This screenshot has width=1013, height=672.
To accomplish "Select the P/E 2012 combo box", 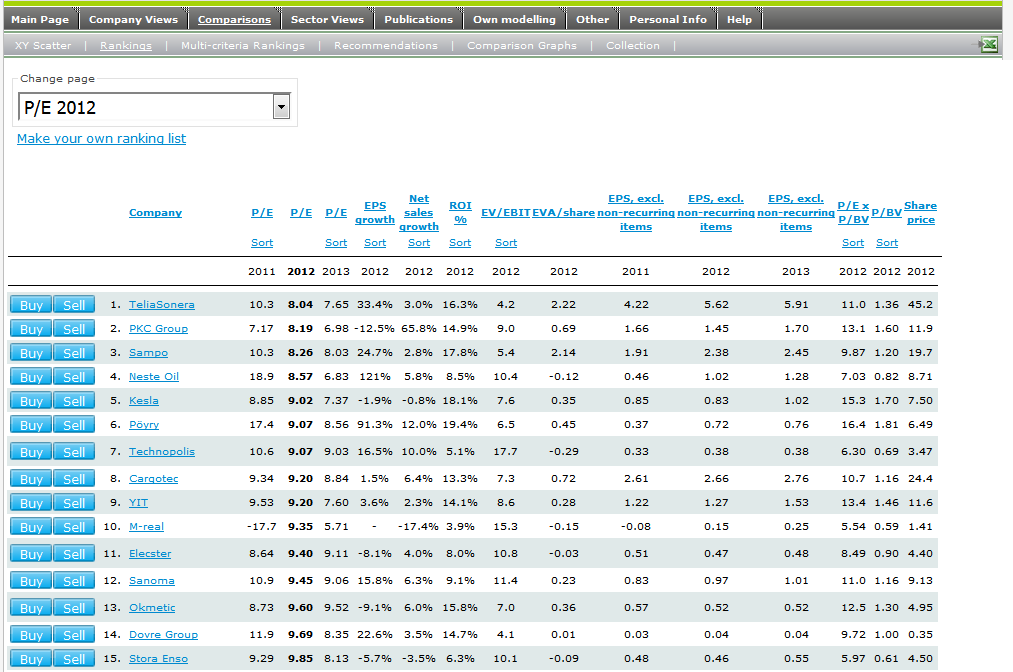I will point(154,107).
